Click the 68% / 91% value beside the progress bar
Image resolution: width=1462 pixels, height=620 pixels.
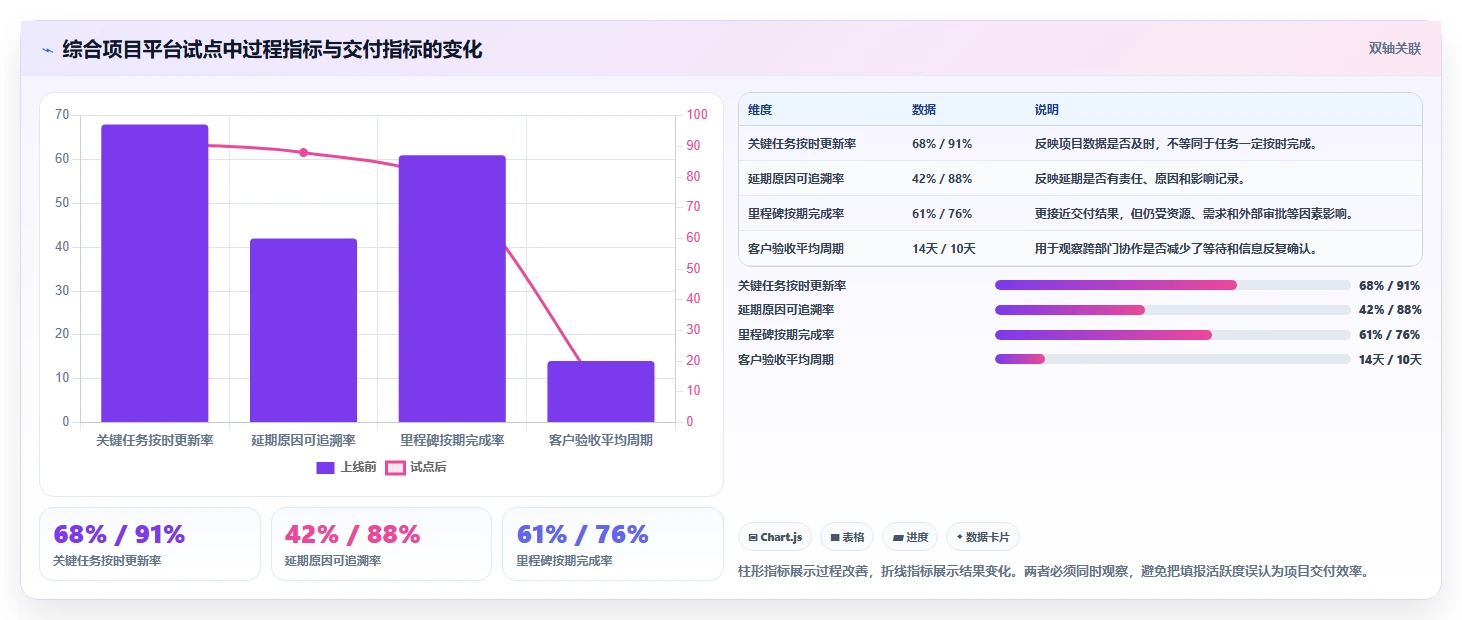[1390, 286]
